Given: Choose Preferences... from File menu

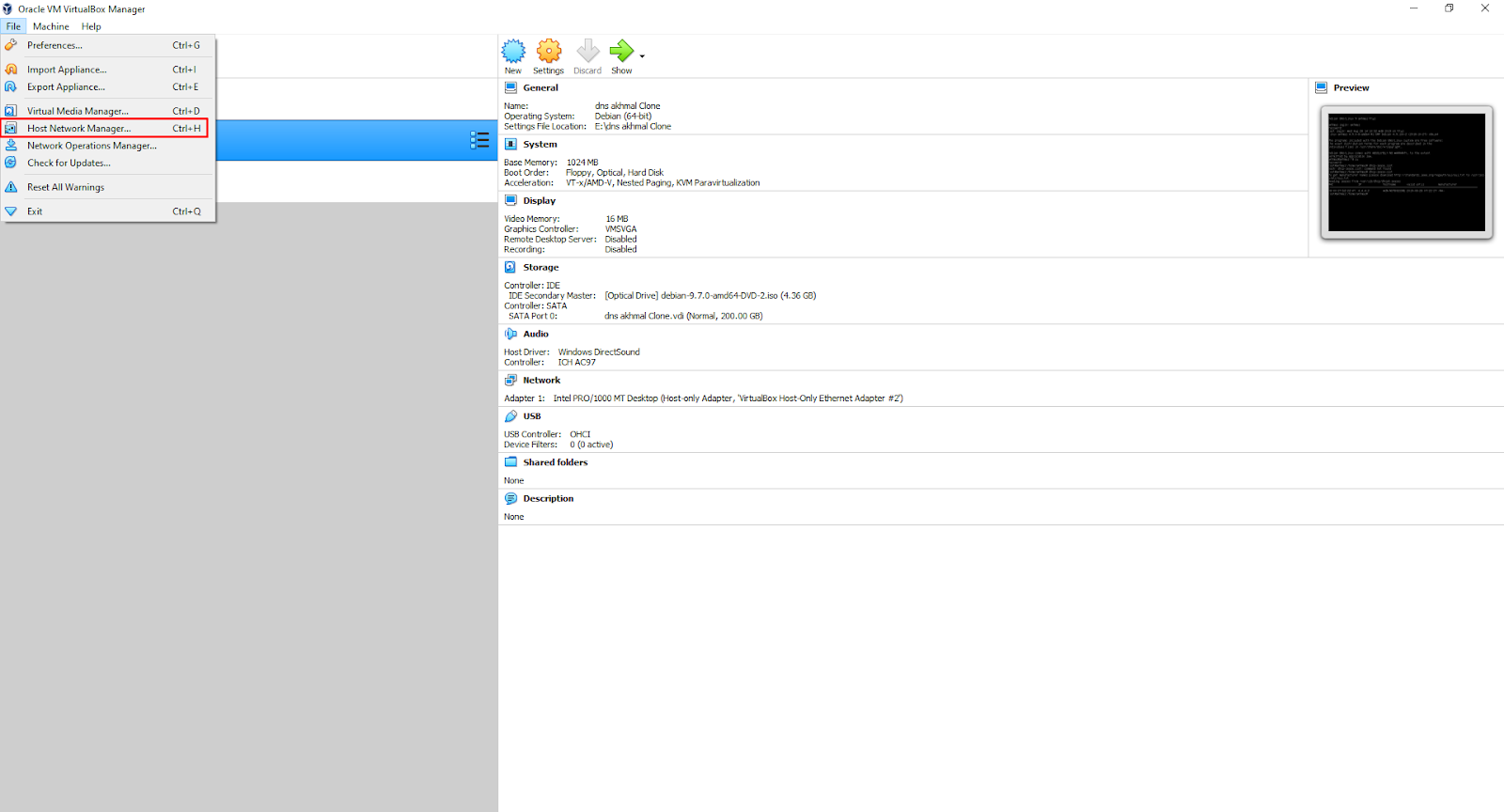Looking at the screenshot, I should (108, 45).
